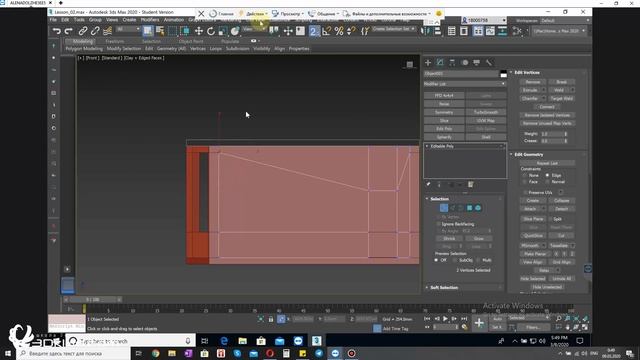Image resolution: width=640 pixels, height=360 pixels.
Task: Enable the Split checkbox beside Slice Plane
Action: coord(550,219)
